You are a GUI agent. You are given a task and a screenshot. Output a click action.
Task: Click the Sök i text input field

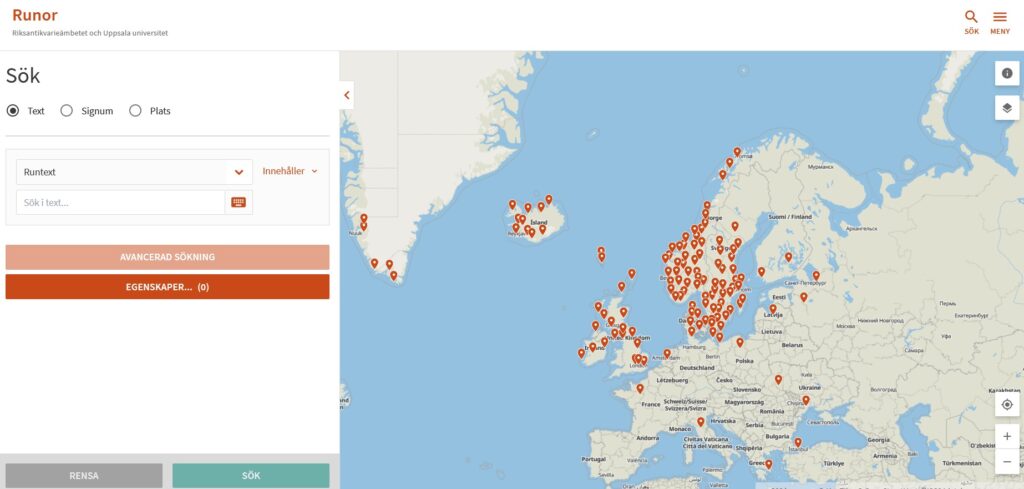[120, 203]
